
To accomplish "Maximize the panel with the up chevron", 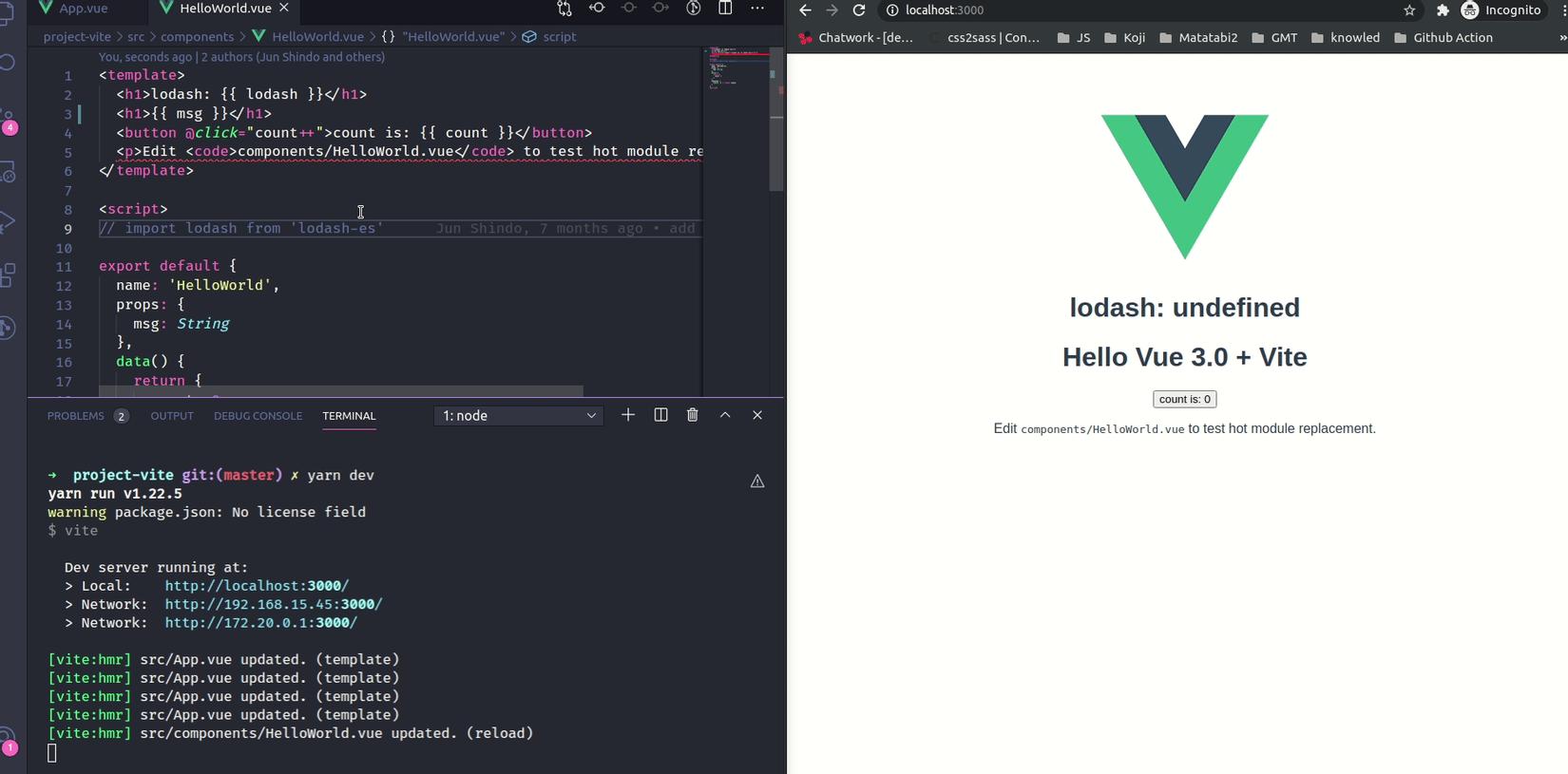I will tap(725, 415).
